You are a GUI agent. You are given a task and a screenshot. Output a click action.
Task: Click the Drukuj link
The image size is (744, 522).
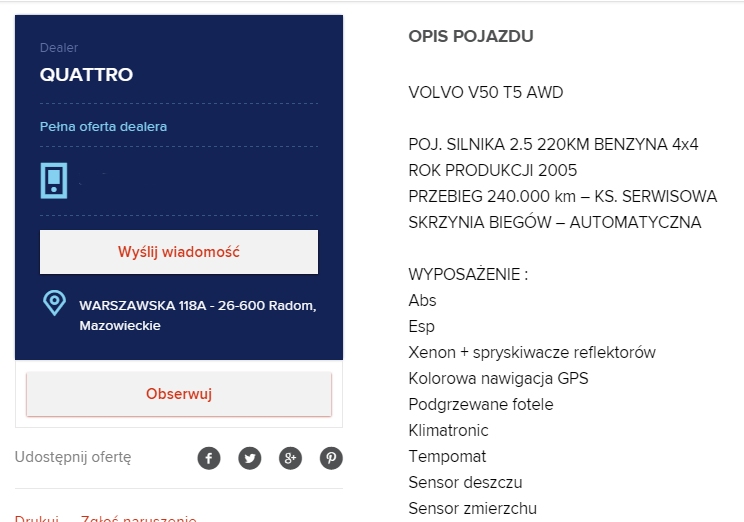click(x=37, y=518)
